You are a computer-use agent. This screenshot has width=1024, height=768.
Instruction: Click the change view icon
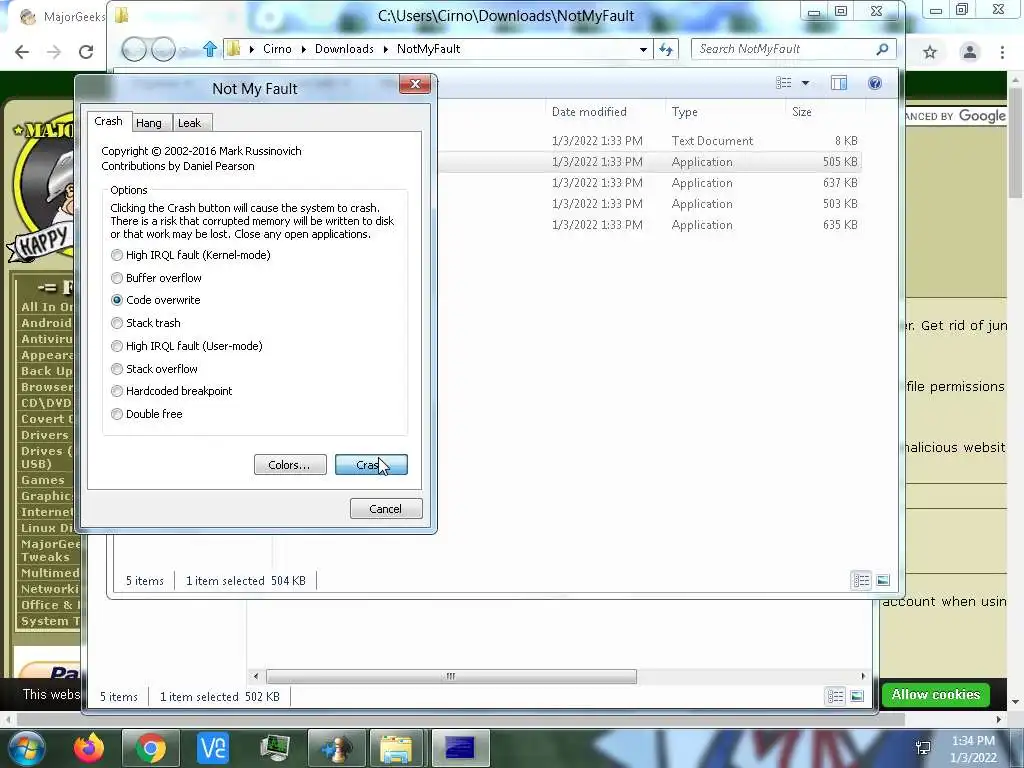click(784, 83)
